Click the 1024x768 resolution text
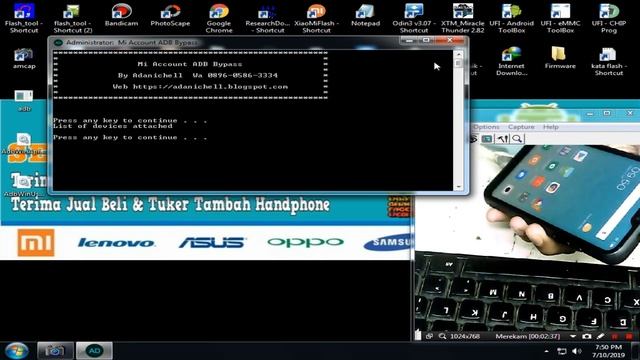640x360 pixels. 464,336
